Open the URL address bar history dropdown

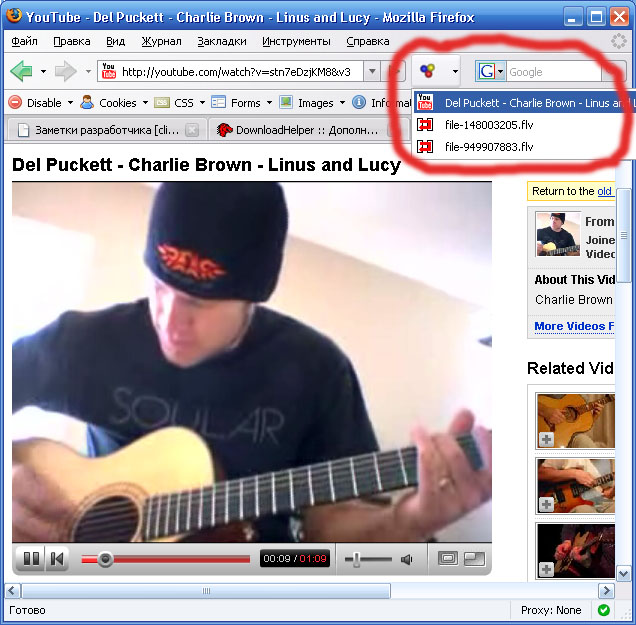371,71
